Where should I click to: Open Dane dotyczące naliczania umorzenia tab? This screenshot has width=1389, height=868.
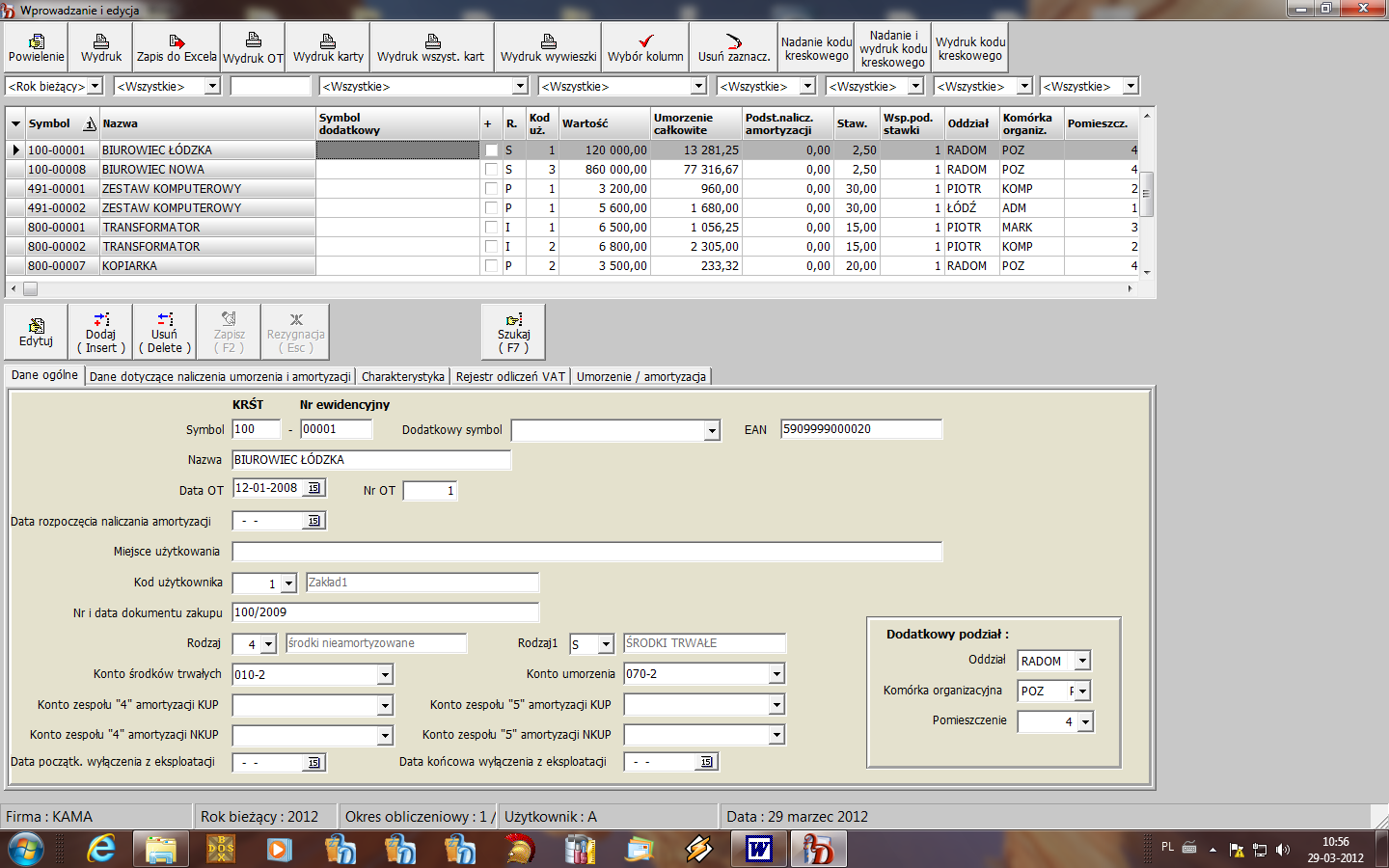click(220, 376)
